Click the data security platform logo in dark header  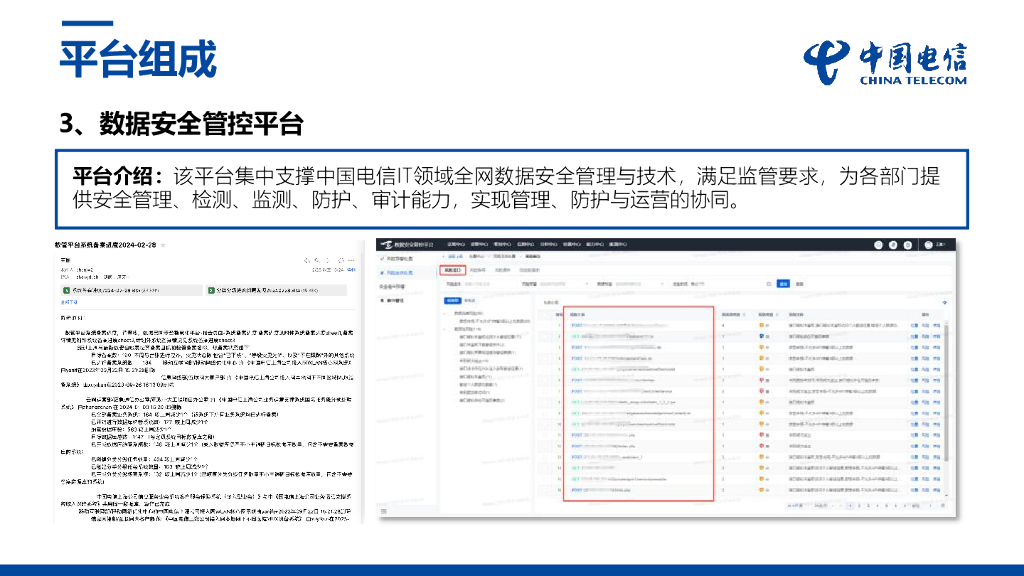pos(388,244)
